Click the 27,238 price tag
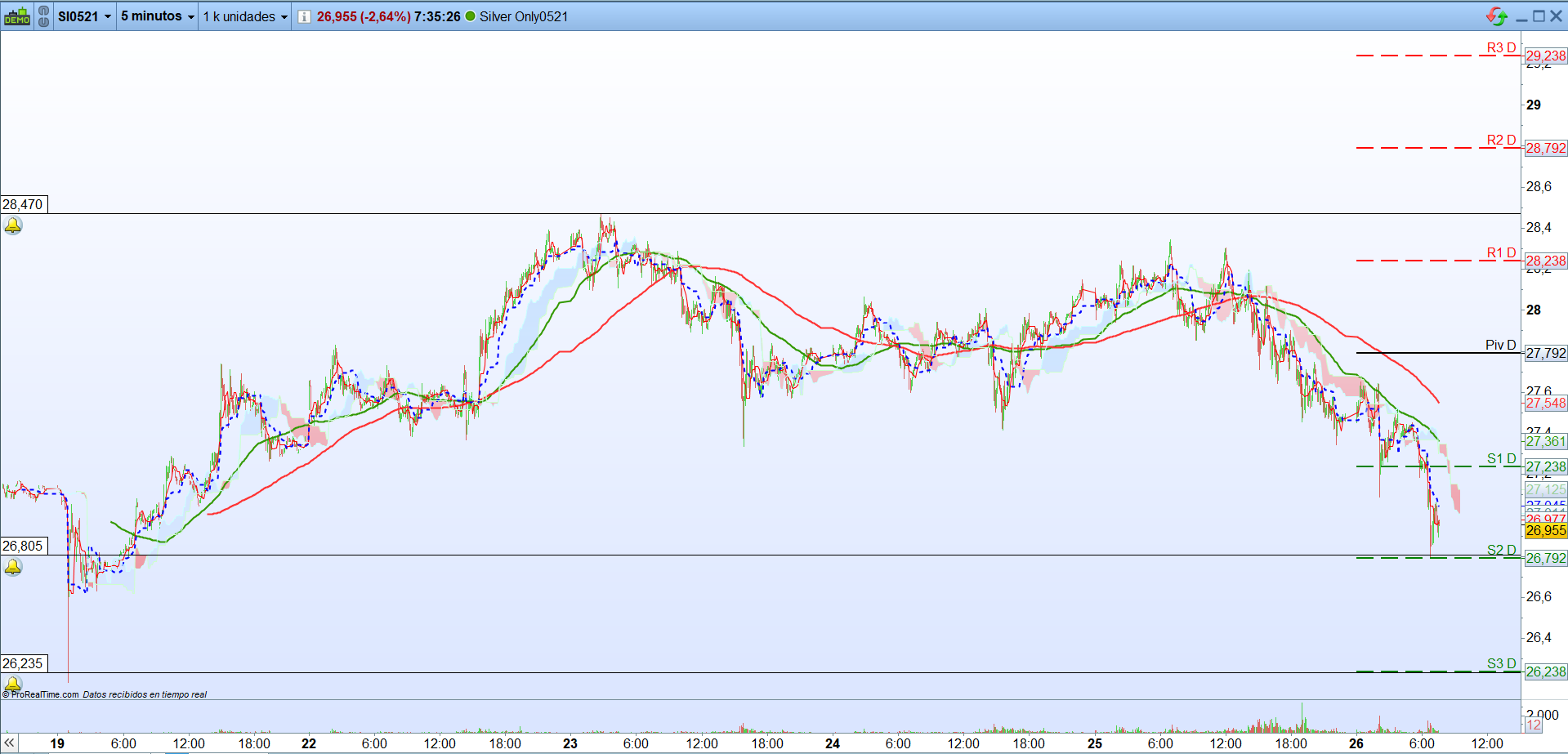The image size is (1568, 754). pos(1546,466)
